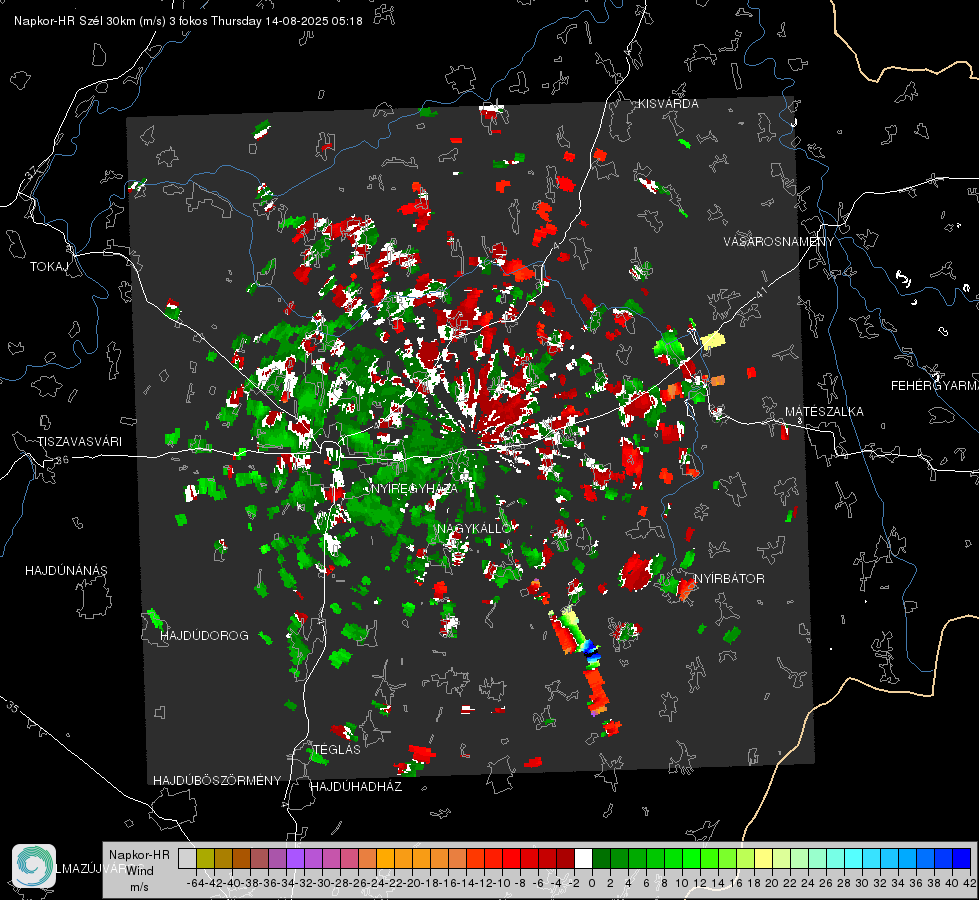The height and width of the screenshot is (900, 979).
Task: Select the grey first swatch in legend
Action: [x=187, y=859]
